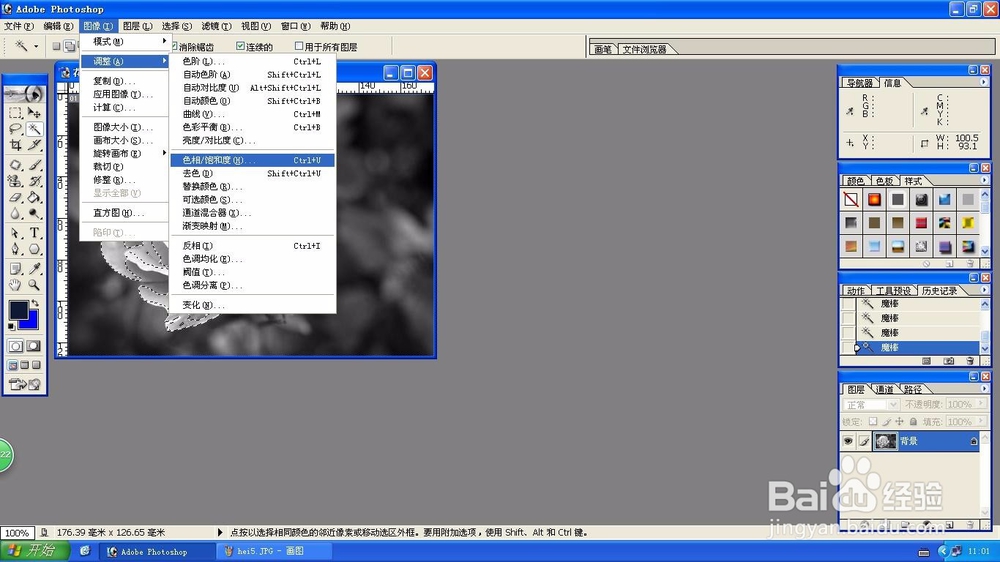Open the History panel flyout menu arrow

tap(983, 290)
